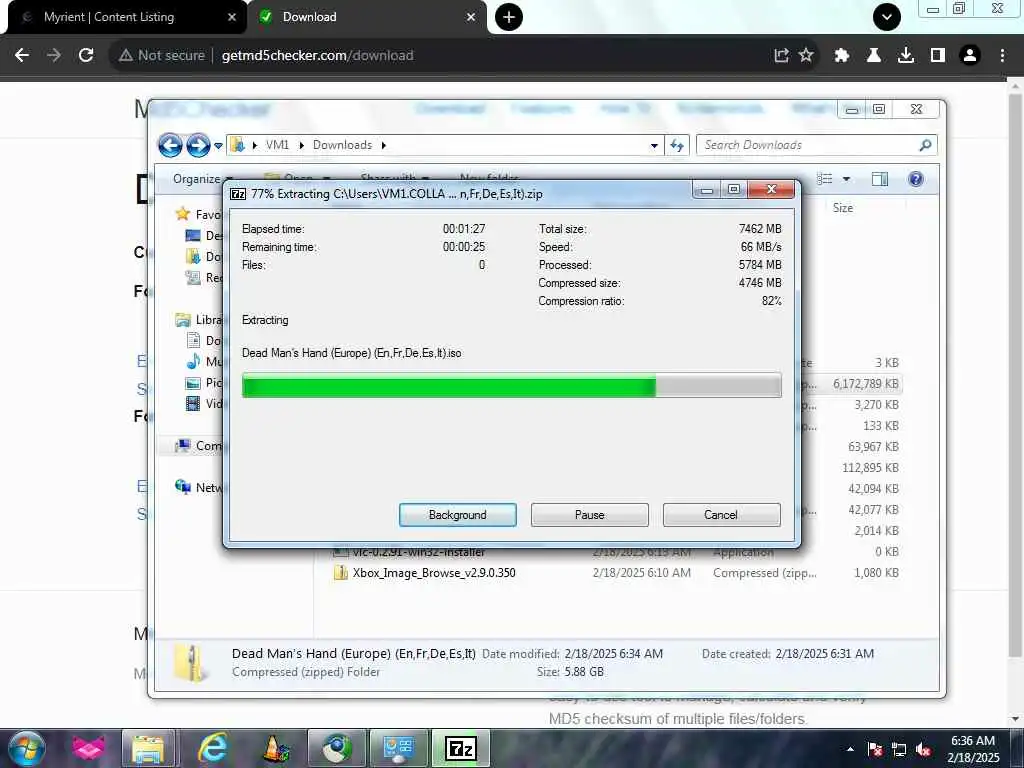
Task: Select Computer in navigation pane
Action: (x=199, y=445)
